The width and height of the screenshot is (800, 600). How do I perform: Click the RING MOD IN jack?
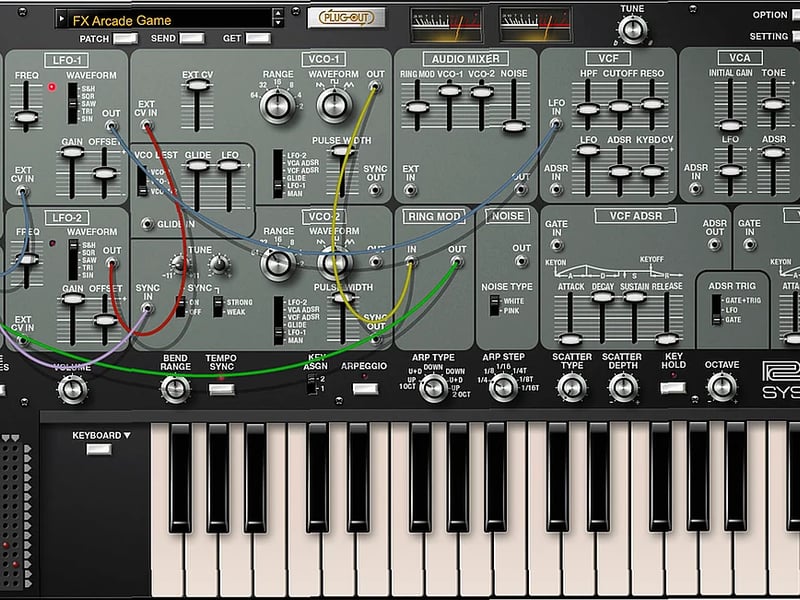coord(410,262)
